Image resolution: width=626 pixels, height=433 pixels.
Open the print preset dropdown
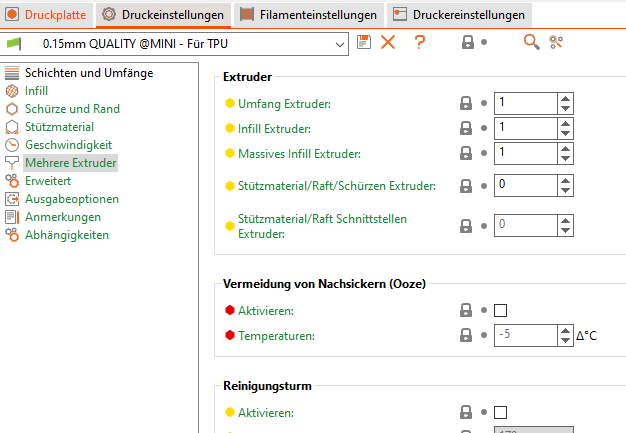coord(340,43)
